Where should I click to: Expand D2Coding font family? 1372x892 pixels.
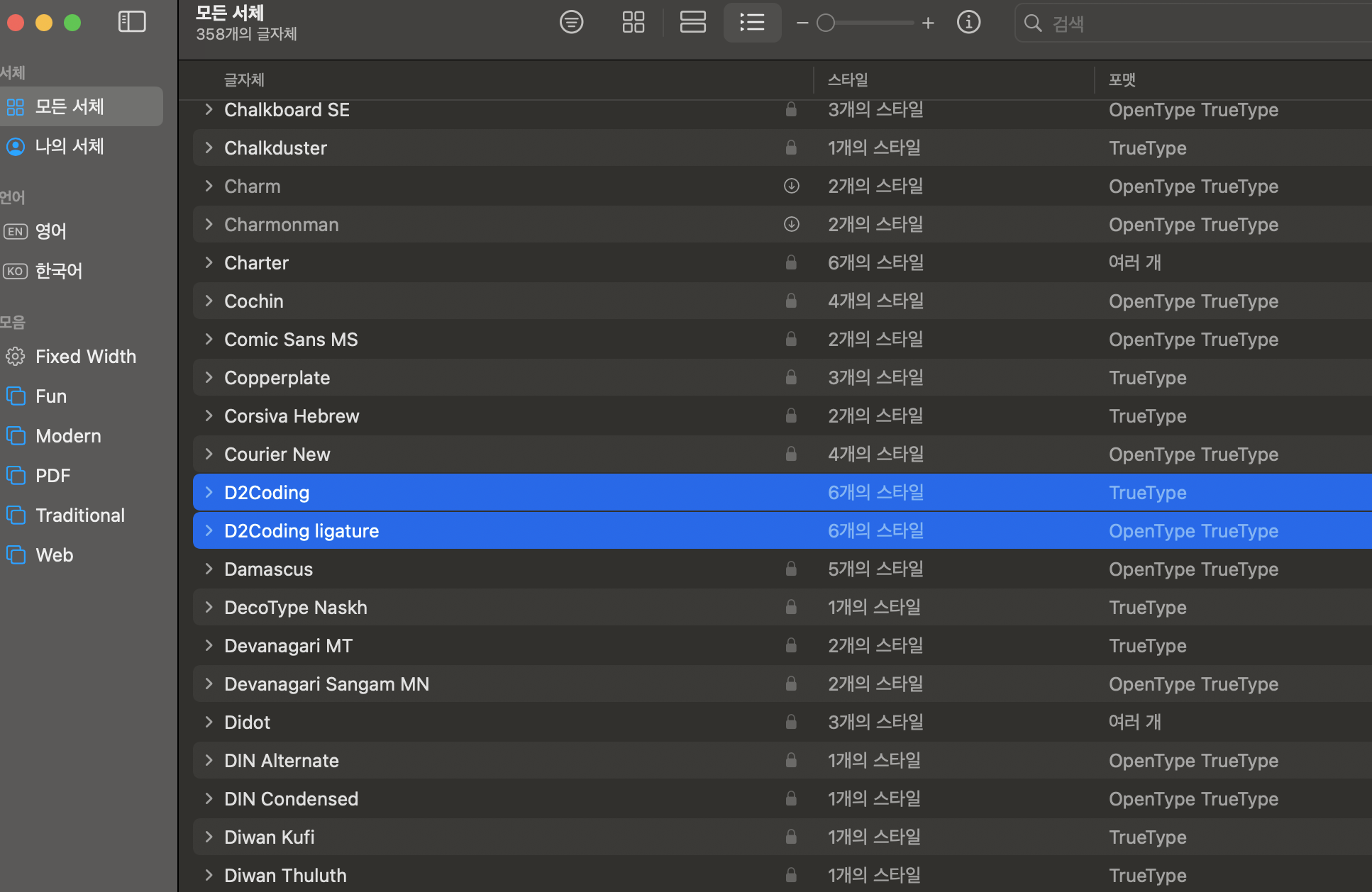click(x=209, y=492)
